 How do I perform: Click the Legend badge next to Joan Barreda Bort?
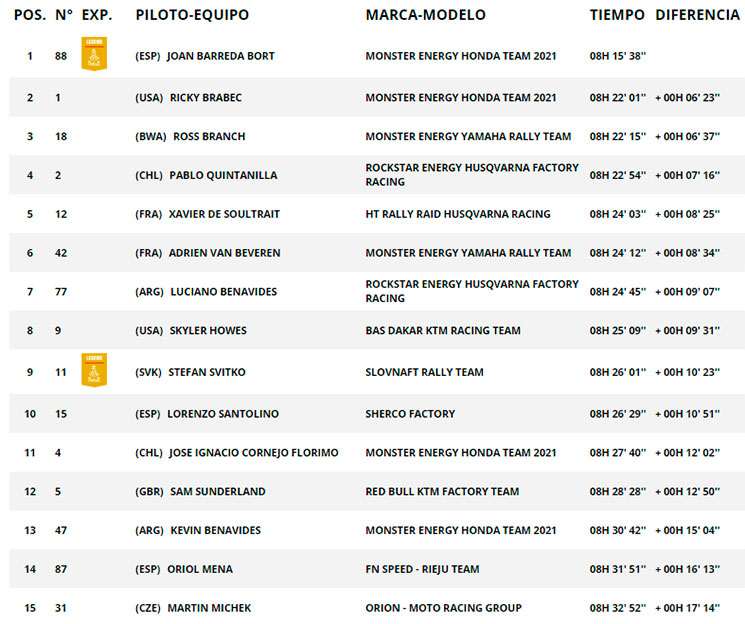(x=94, y=54)
